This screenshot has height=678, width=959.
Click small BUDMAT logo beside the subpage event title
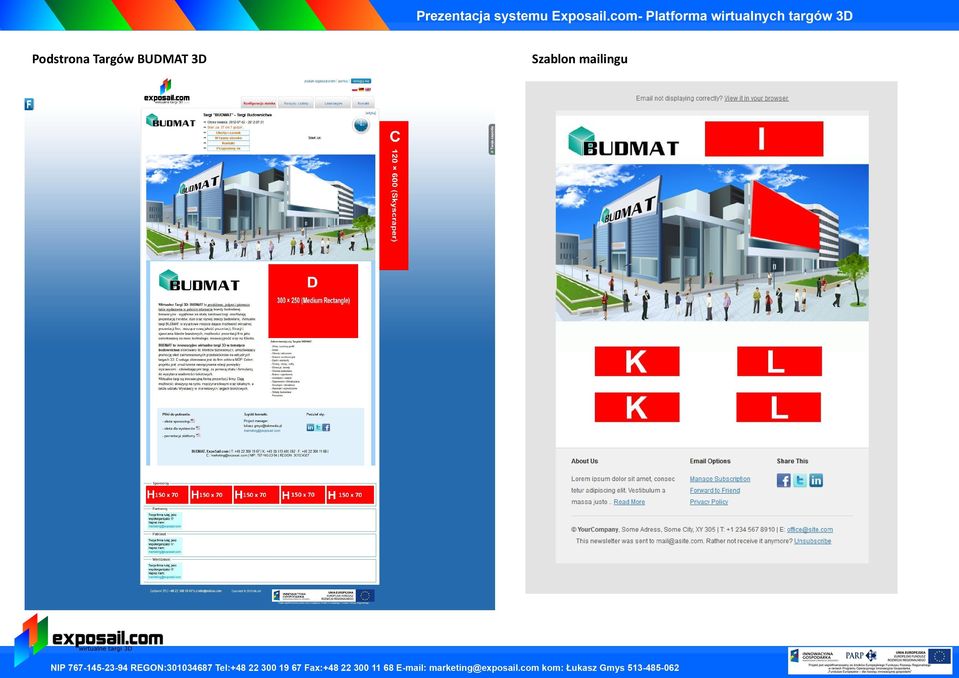(x=171, y=120)
